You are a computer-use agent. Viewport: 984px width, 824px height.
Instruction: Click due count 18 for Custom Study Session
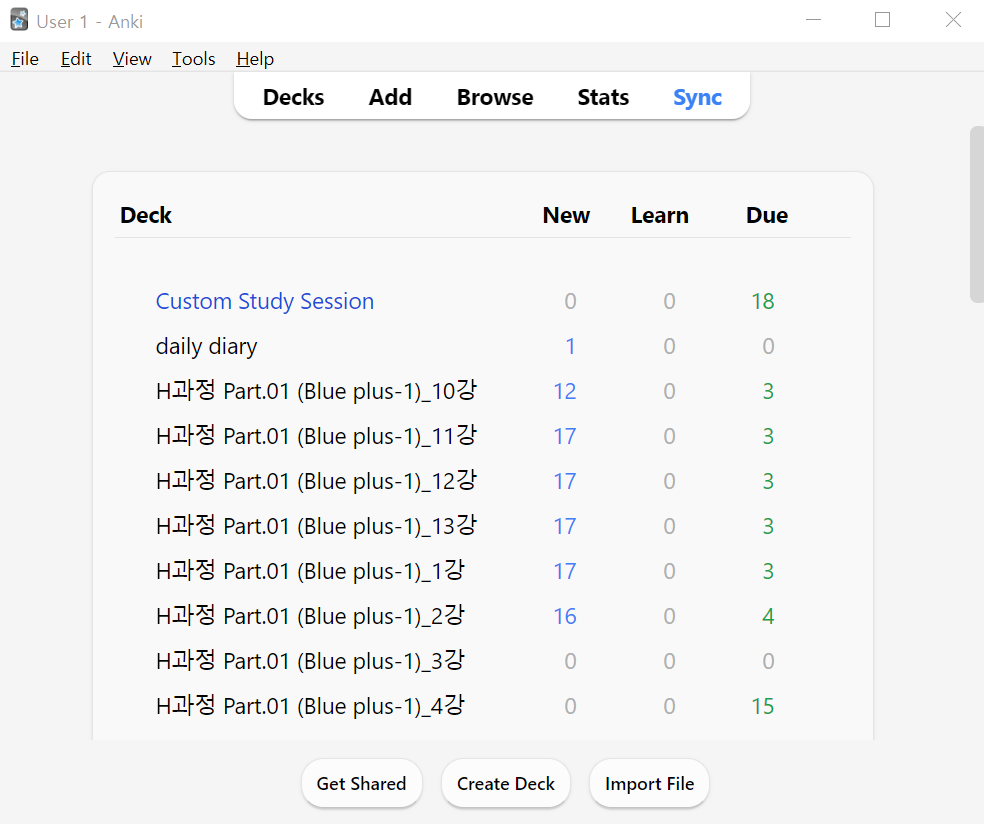point(763,301)
